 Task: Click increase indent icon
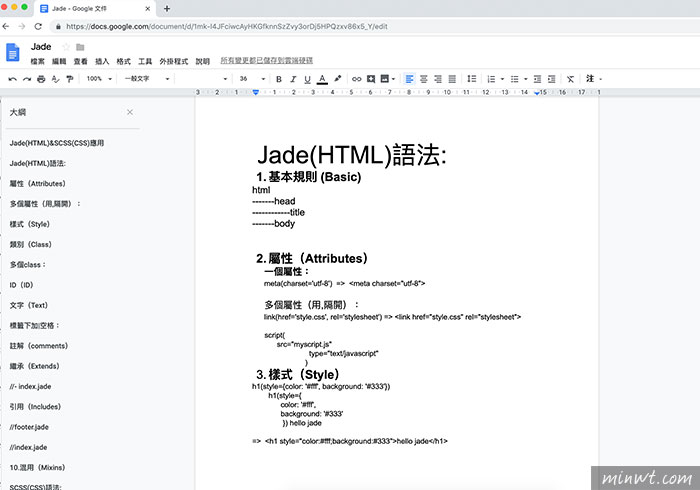(551, 79)
